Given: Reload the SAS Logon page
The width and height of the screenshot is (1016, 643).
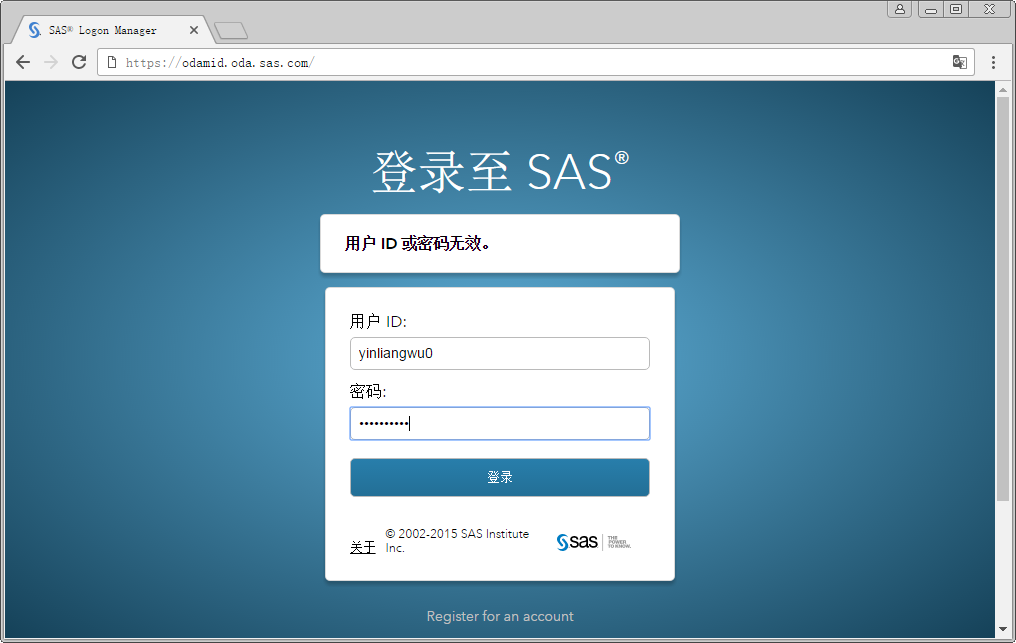Looking at the screenshot, I should tap(78, 61).
